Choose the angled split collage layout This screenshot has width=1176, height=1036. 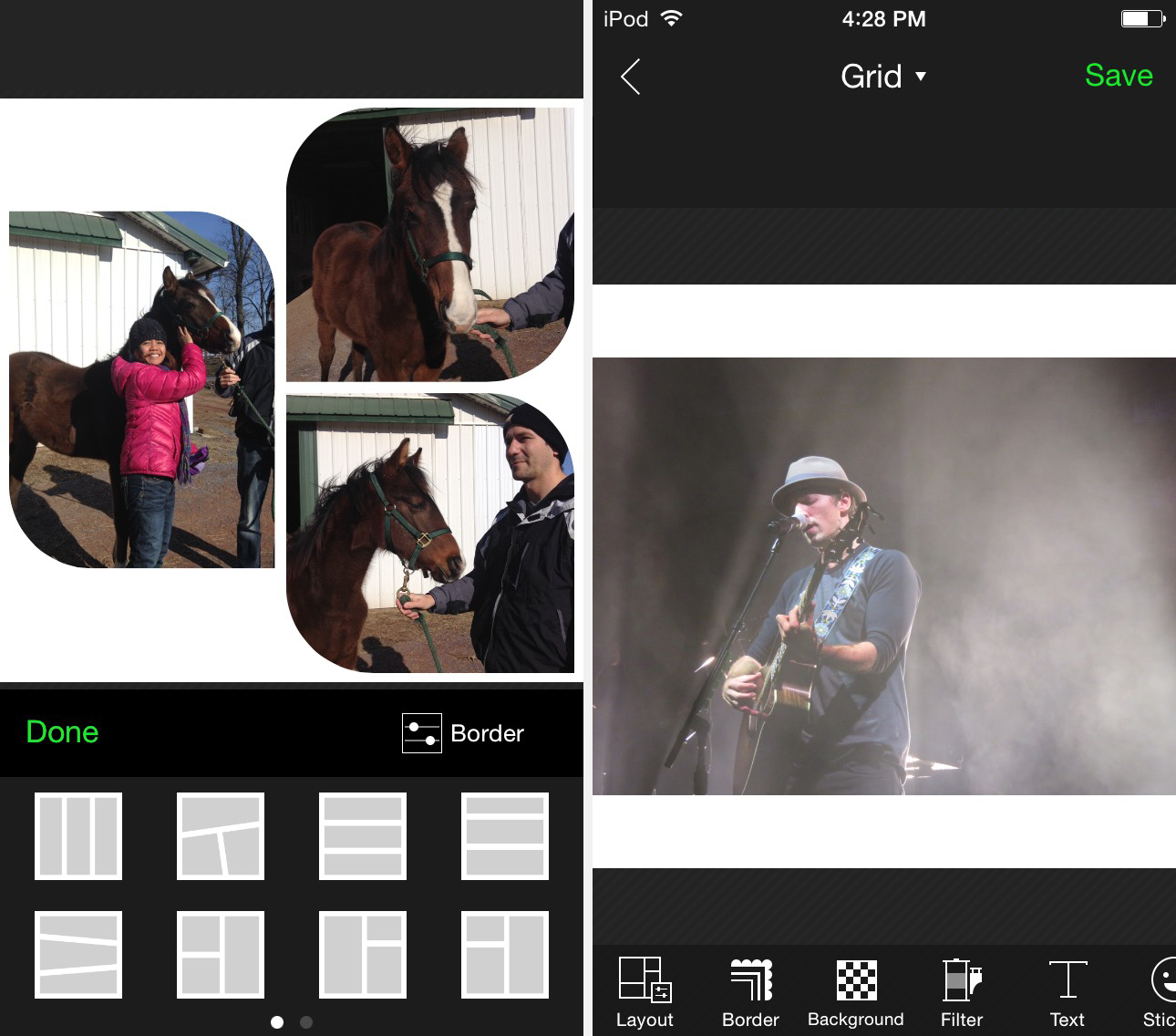pos(221,836)
